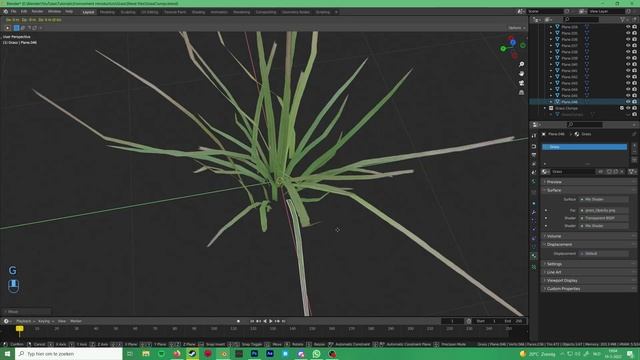
Task: Open the Modifiers wrench properties tab
Action: coord(533,212)
